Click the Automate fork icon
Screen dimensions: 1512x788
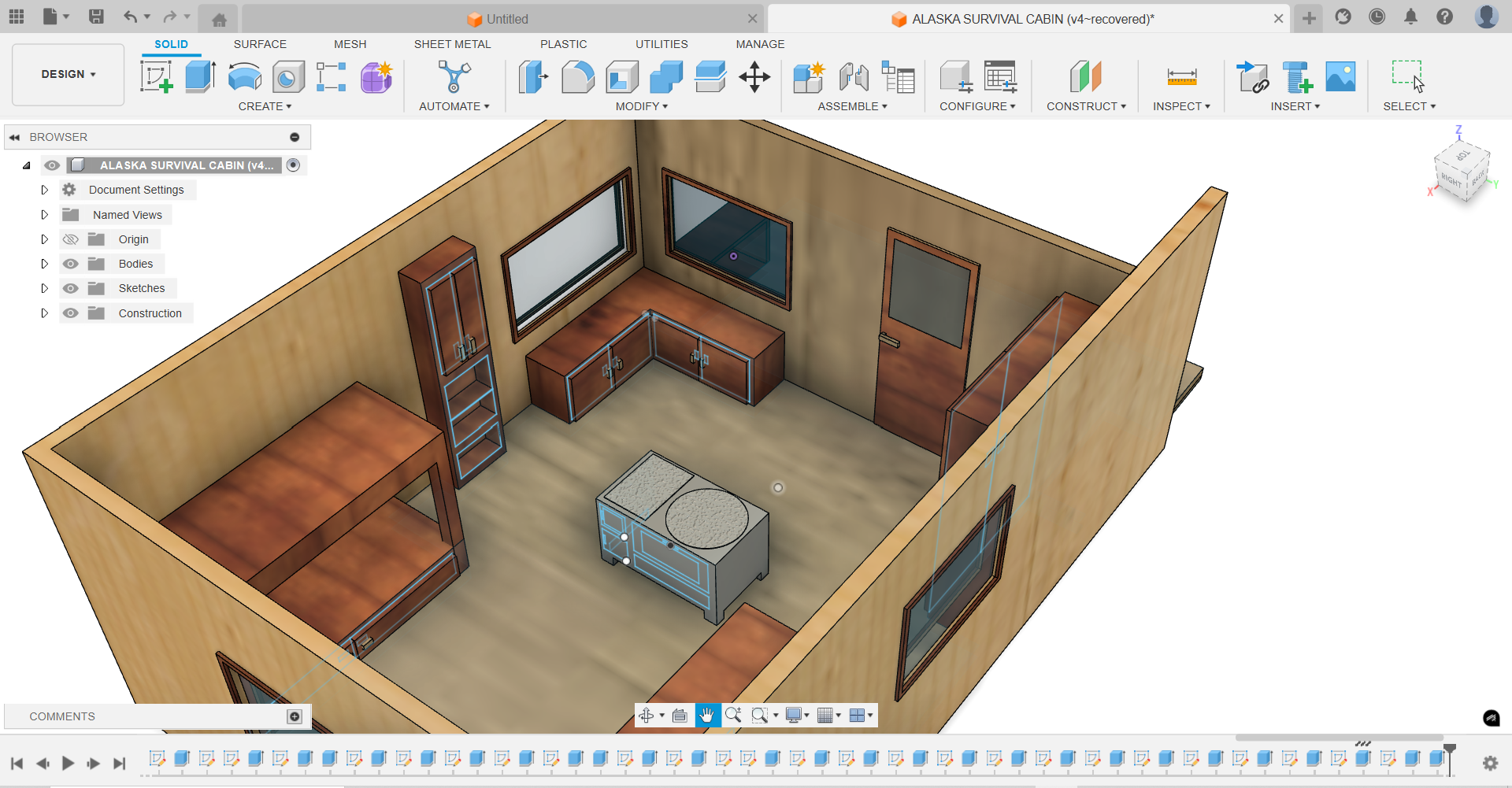[454, 77]
